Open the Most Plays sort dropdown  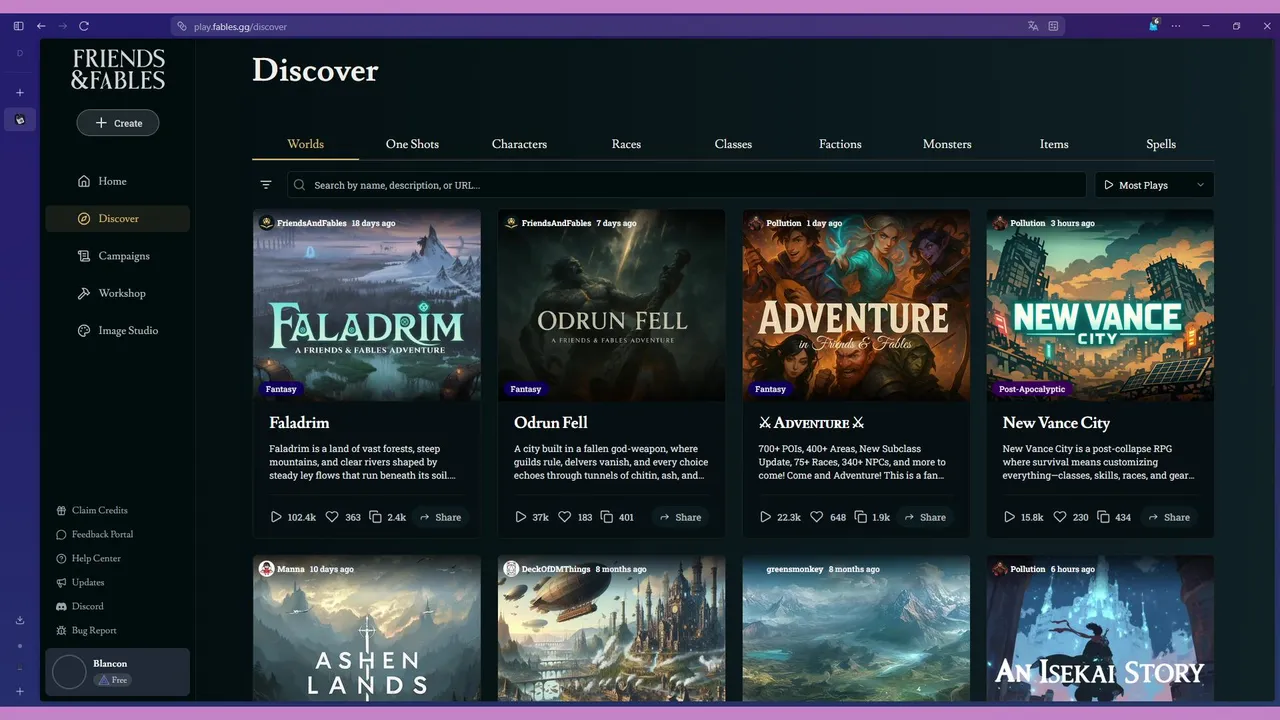[1155, 185]
